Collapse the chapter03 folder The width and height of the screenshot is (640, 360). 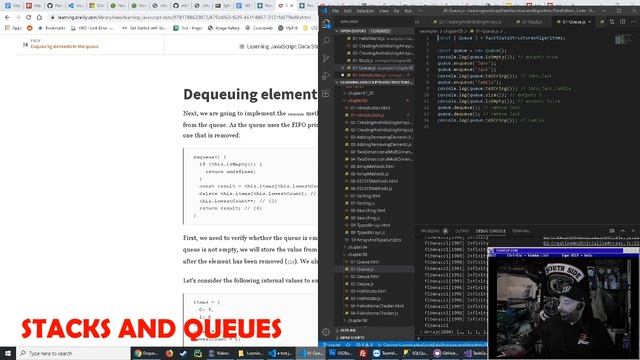coord(358,100)
